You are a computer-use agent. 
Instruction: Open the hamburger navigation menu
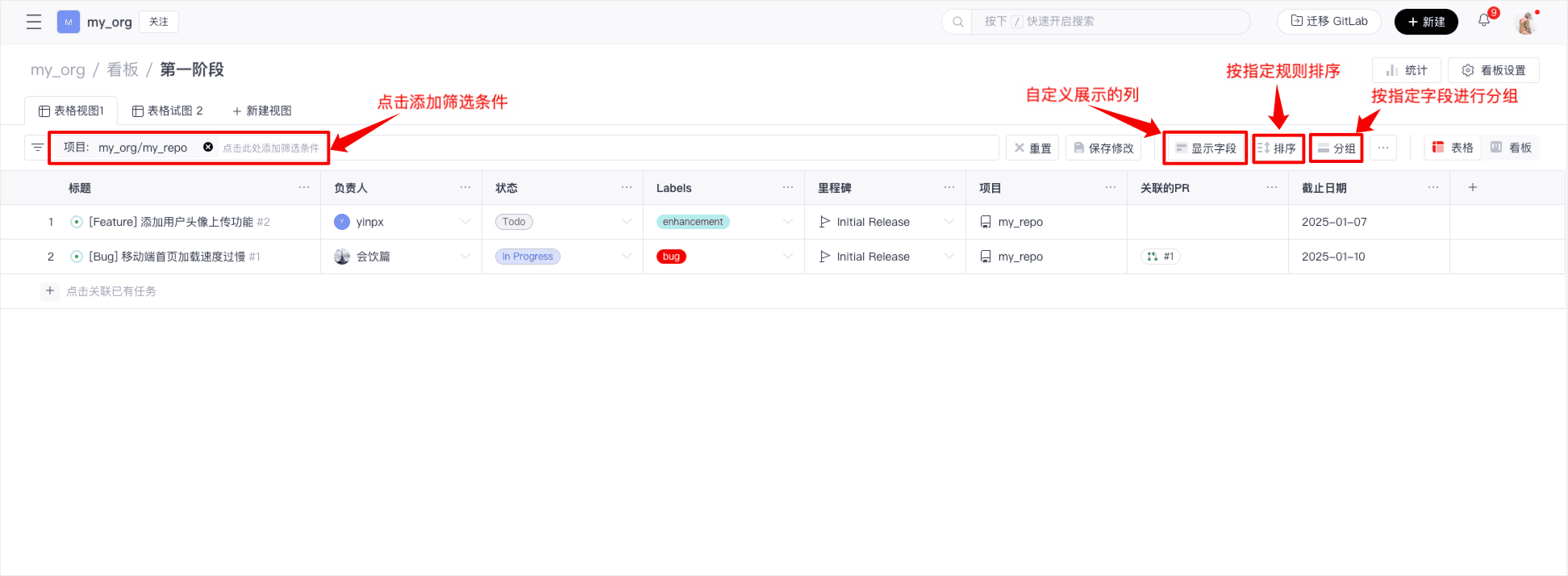click(34, 22)
